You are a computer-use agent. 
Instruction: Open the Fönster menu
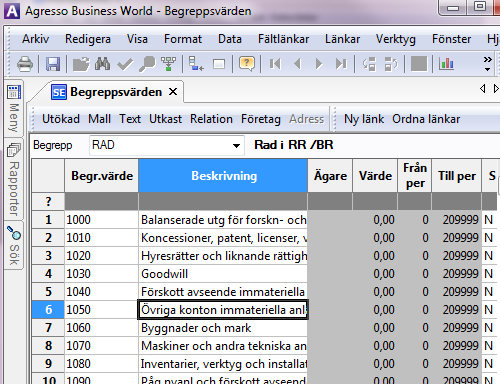pyautogui.click(x=451, y=39)
